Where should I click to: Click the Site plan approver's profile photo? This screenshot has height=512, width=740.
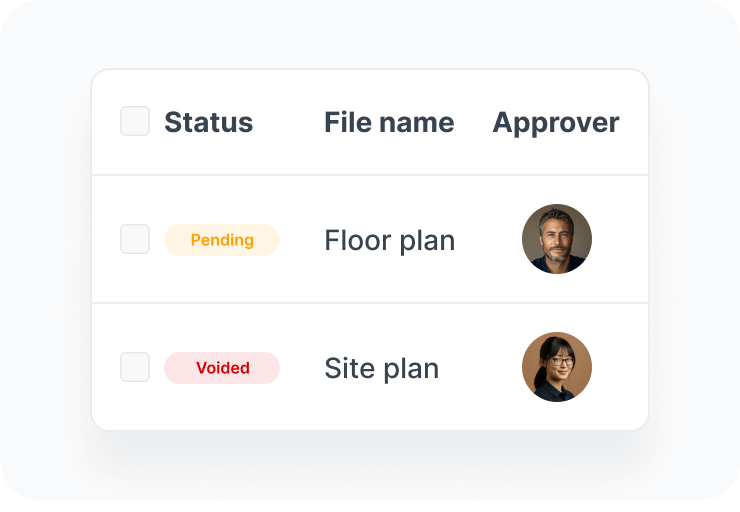coord(557,367)
